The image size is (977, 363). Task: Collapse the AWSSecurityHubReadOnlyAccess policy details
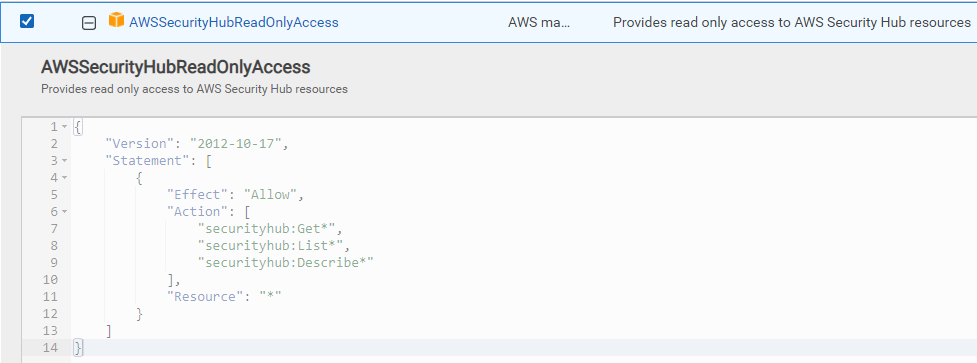point(89,23)
